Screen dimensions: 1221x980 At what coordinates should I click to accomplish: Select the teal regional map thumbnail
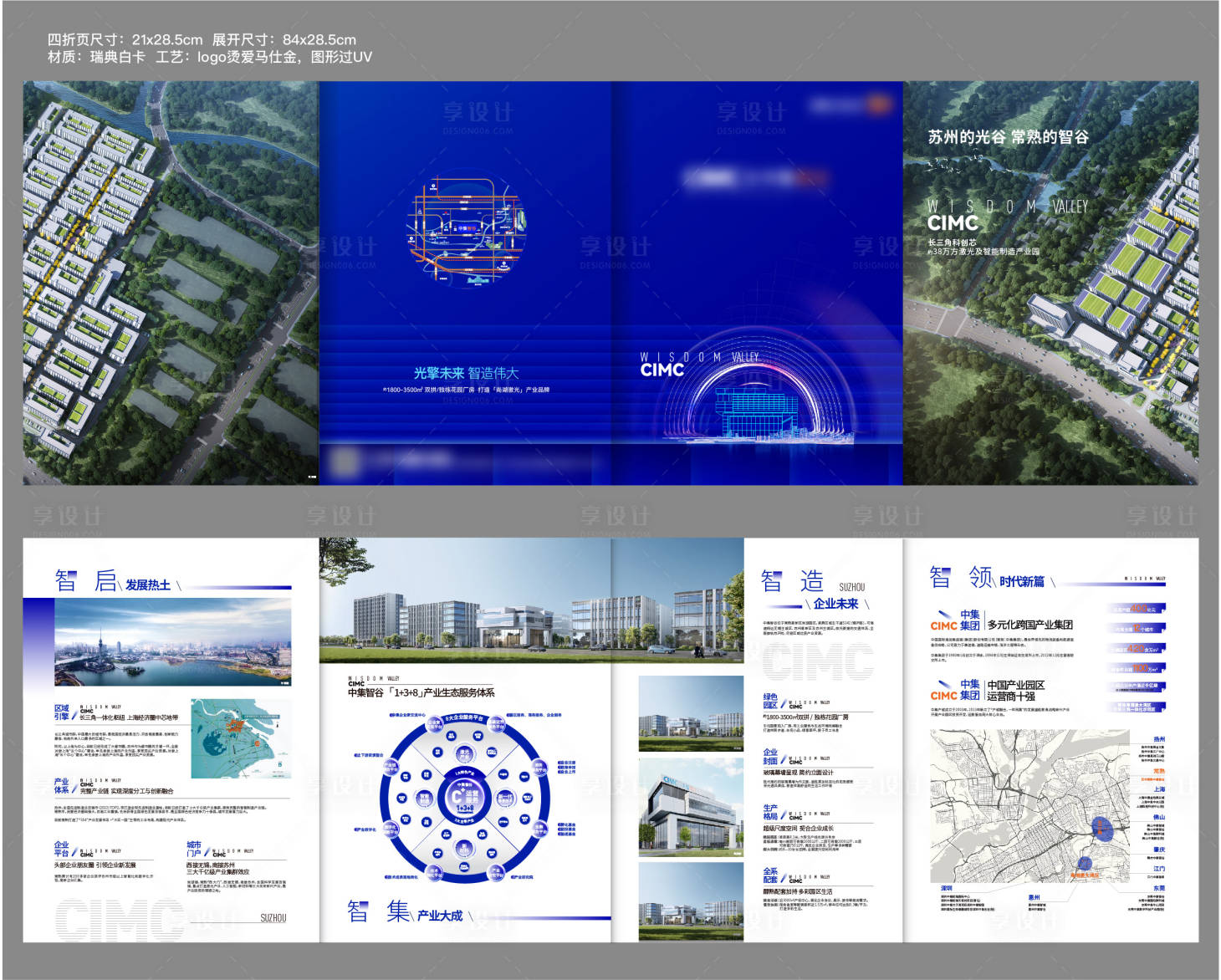click(x=241, y=738)
